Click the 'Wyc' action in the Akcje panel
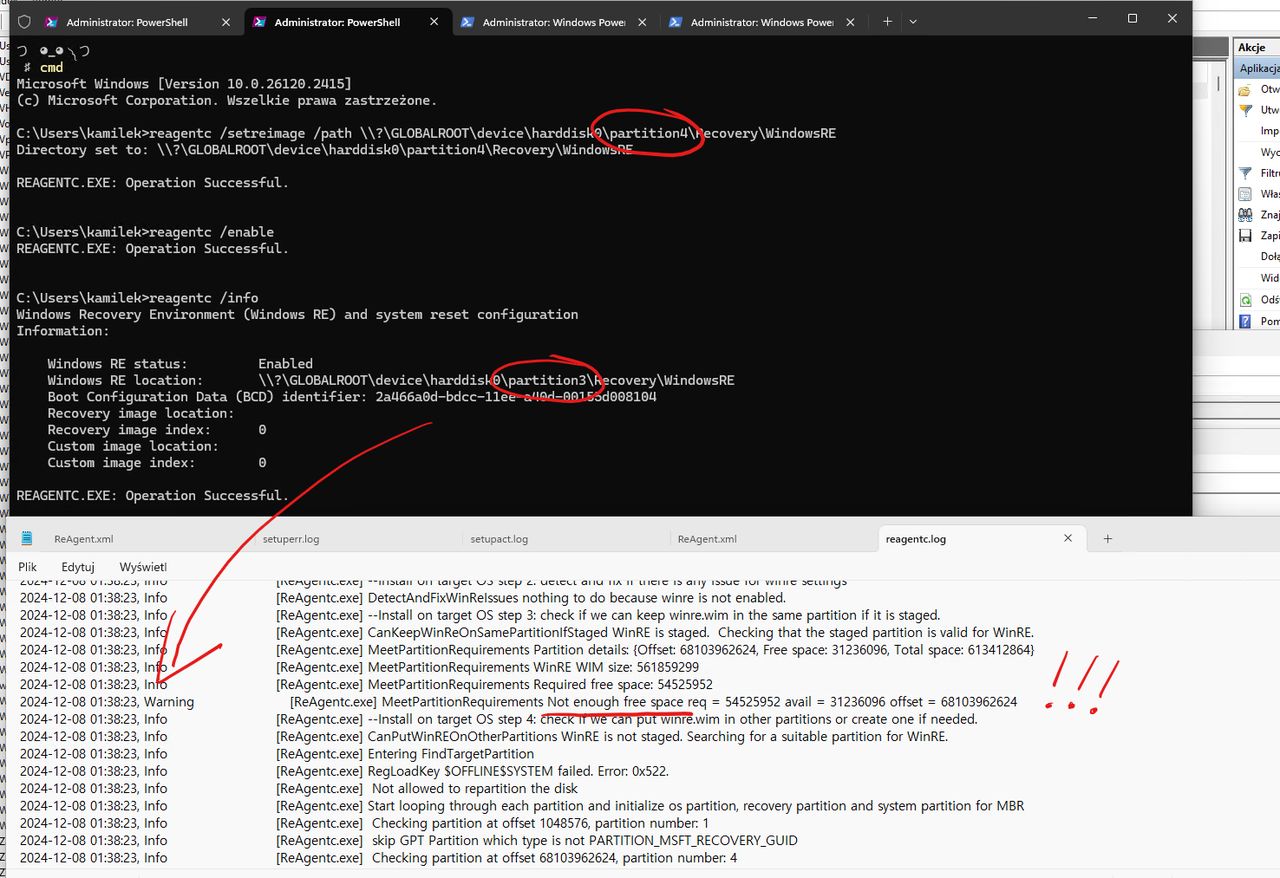This screenshot has width=1280, height=878. point(1269,152)
